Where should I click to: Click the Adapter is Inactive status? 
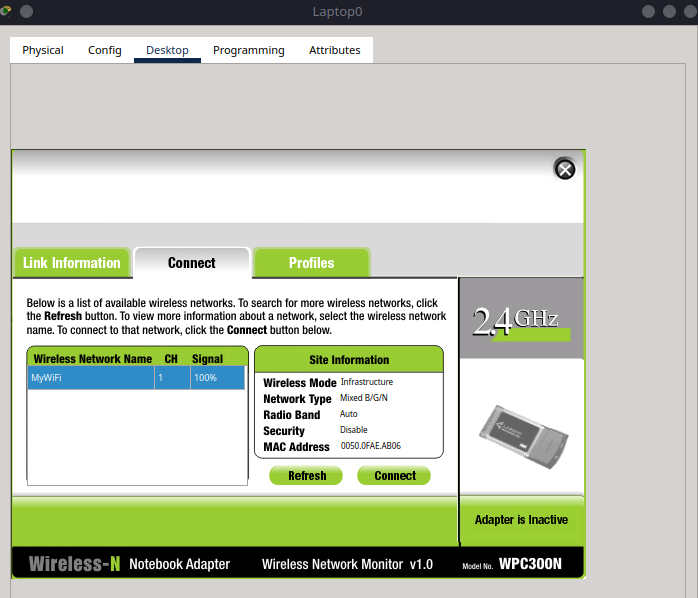tap(521, 520)
